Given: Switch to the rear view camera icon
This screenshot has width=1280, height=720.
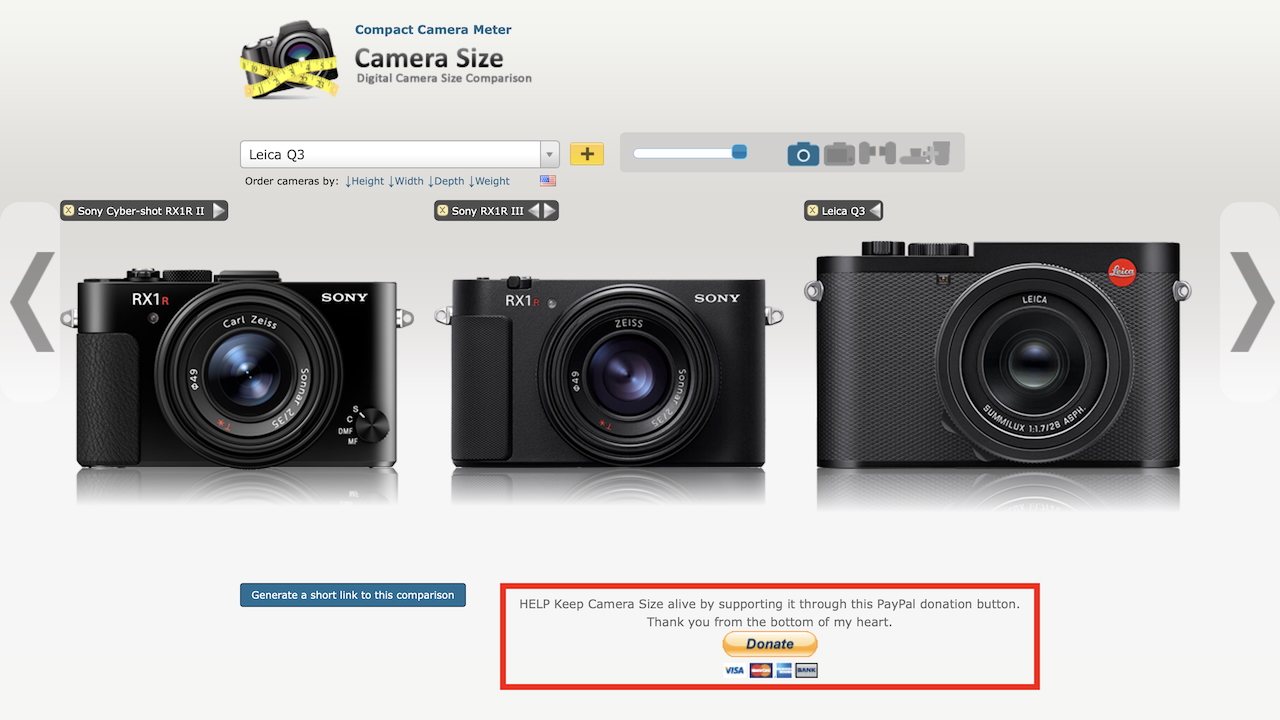Looking at the screenshot, I should pos(839,153).
